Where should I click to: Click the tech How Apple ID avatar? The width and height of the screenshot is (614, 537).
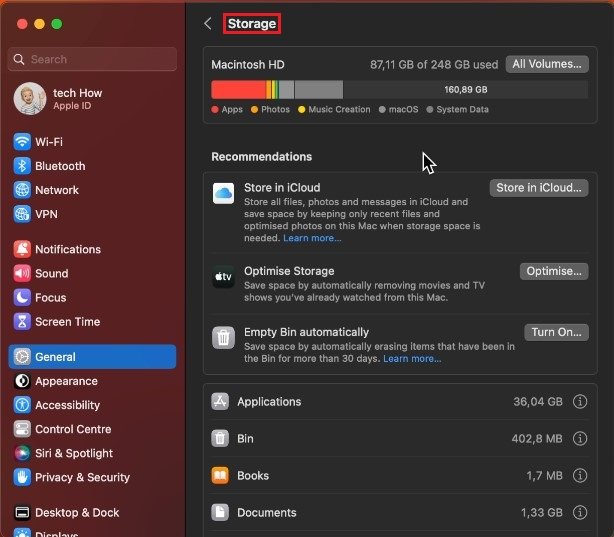coord(30,99)
